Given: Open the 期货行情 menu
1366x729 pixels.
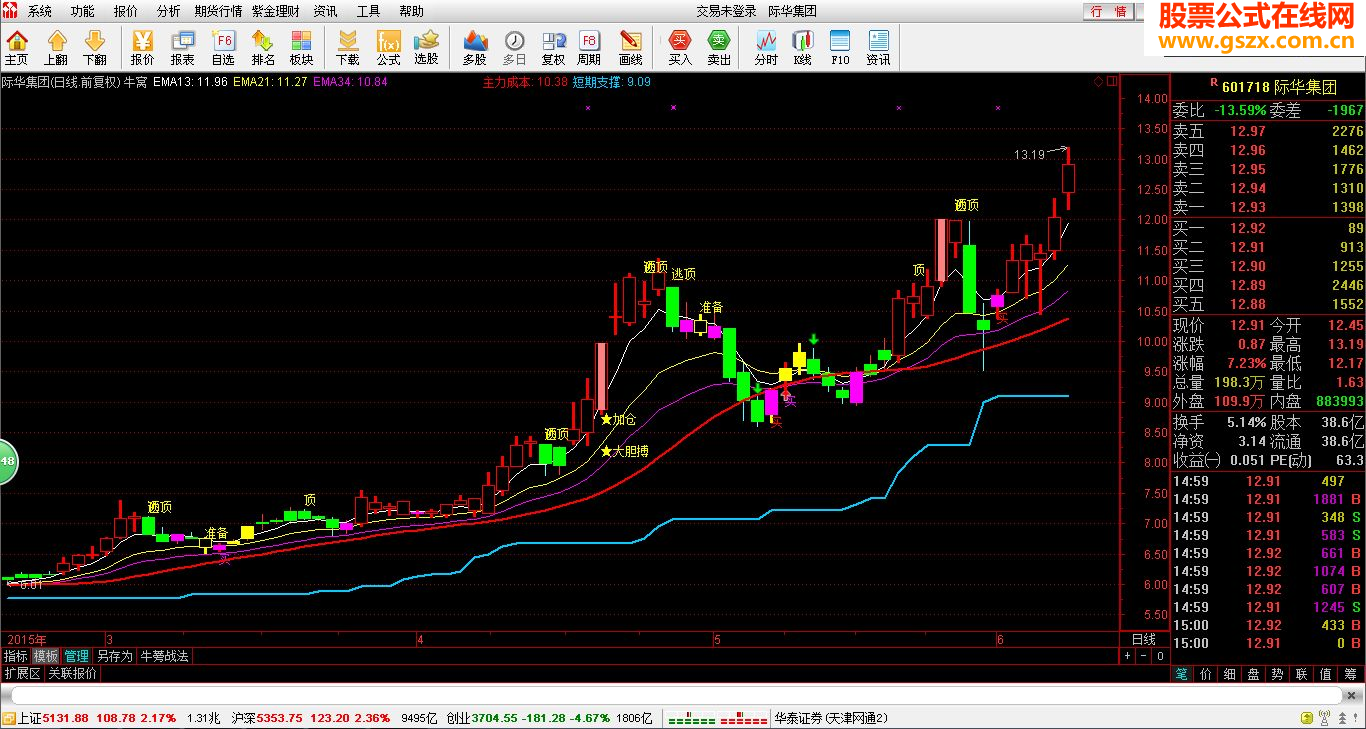Looking at the screenshot, I should coord(218,11).
